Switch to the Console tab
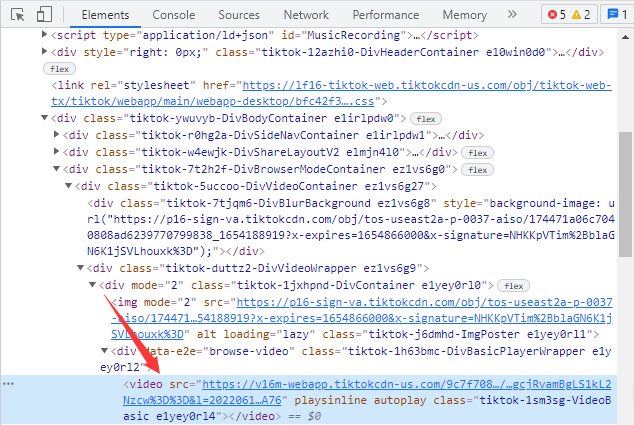Screen dimensions: 634x425 point(173,15)
